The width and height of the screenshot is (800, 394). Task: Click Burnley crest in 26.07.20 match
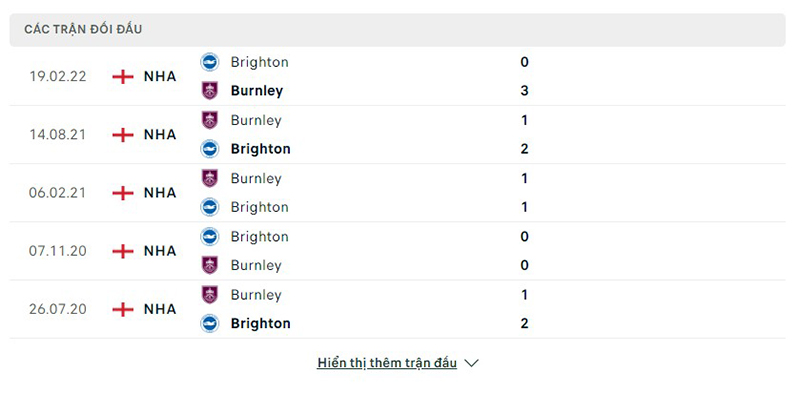pyautogui.click(x=210, y=295)
